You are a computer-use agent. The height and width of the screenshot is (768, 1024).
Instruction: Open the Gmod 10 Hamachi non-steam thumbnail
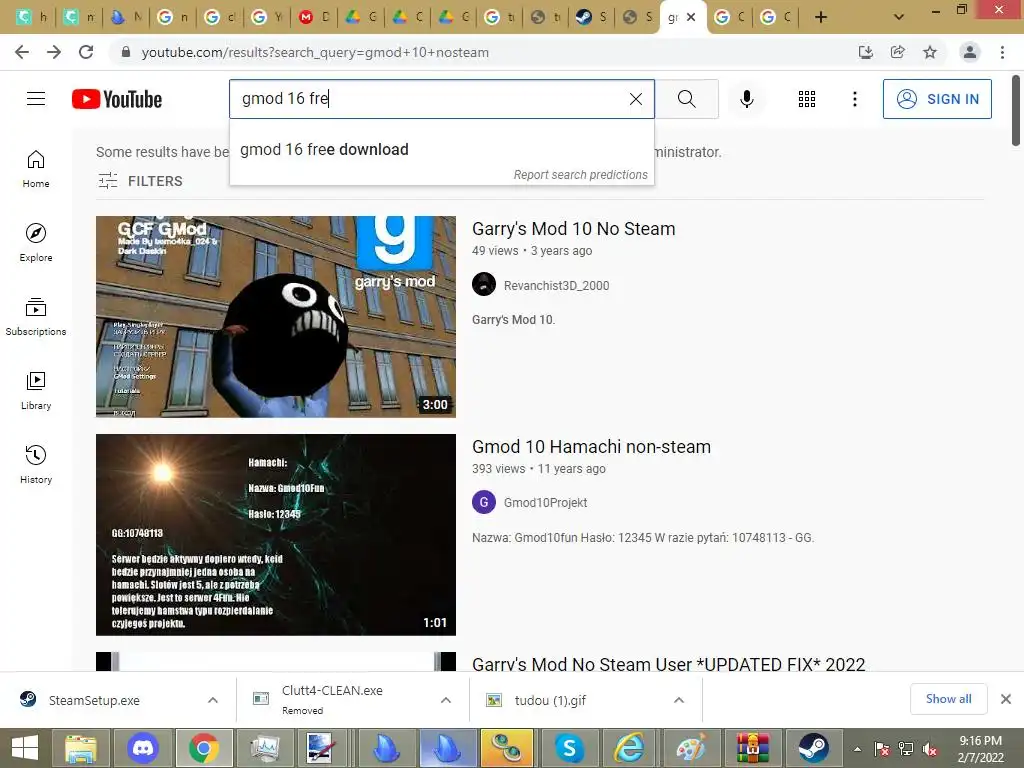point(276,535)
